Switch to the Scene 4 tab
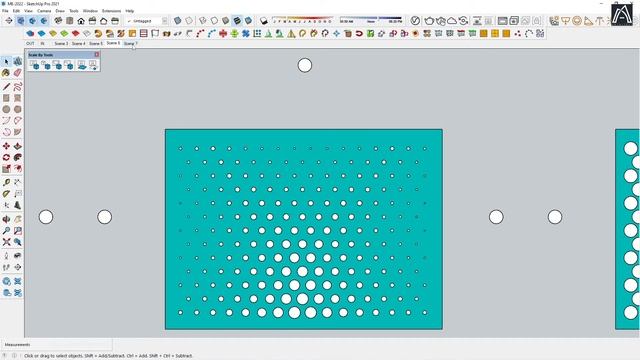 78,43
